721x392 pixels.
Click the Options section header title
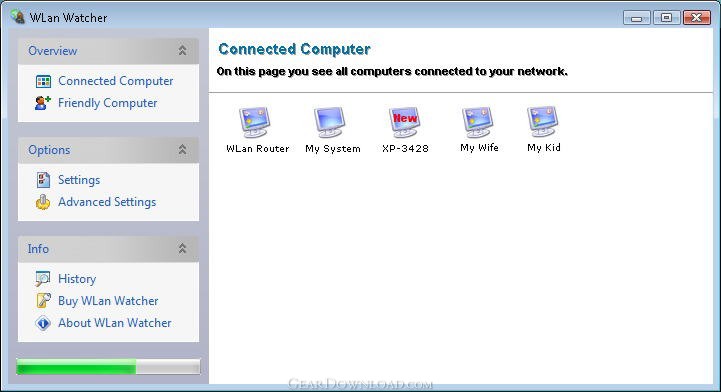pos(49,150)
